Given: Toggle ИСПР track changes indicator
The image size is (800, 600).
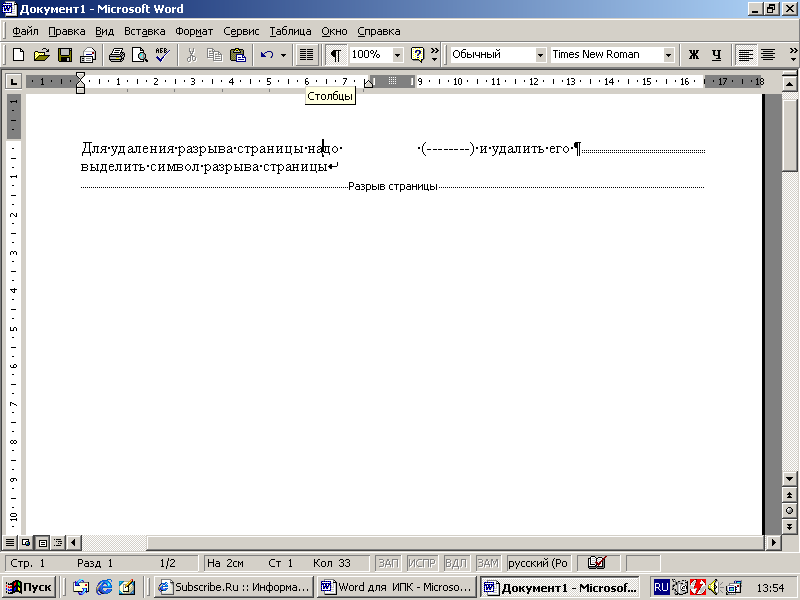Looking at the screenshot, I should pos(422,563).
